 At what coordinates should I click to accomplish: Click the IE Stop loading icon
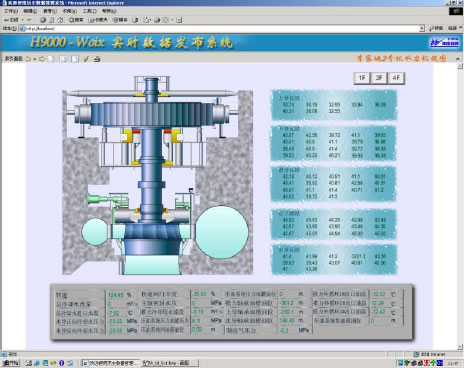pyautogui.click(x=43, y=20)
